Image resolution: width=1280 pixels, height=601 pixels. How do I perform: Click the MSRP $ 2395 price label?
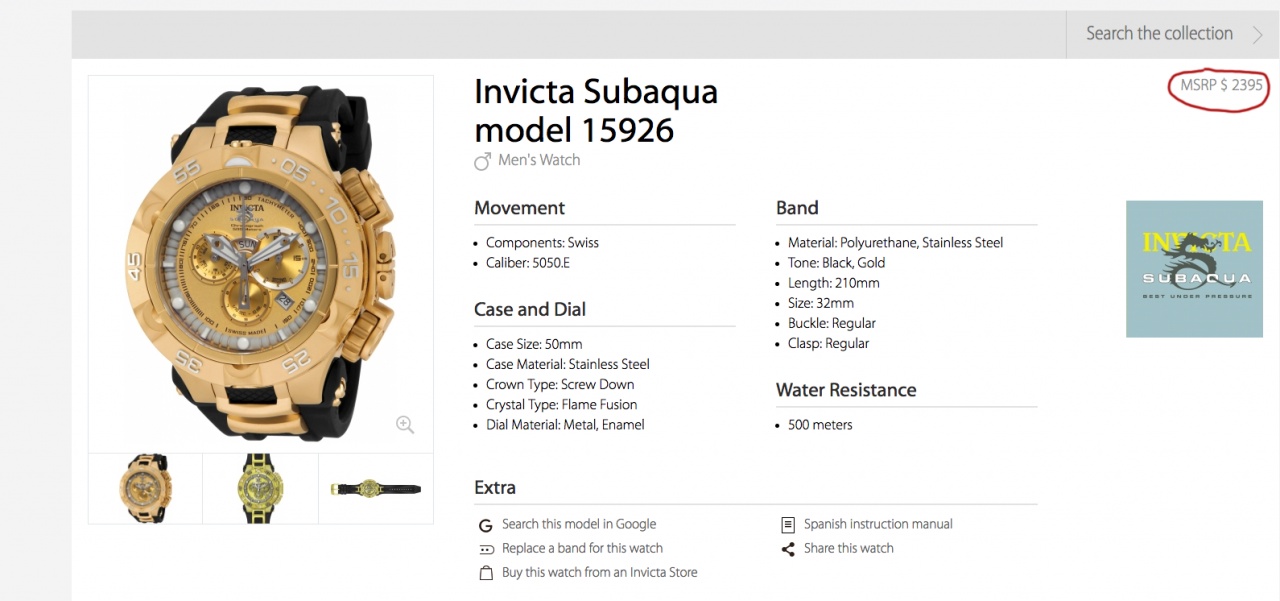[x=1220, y=86]
